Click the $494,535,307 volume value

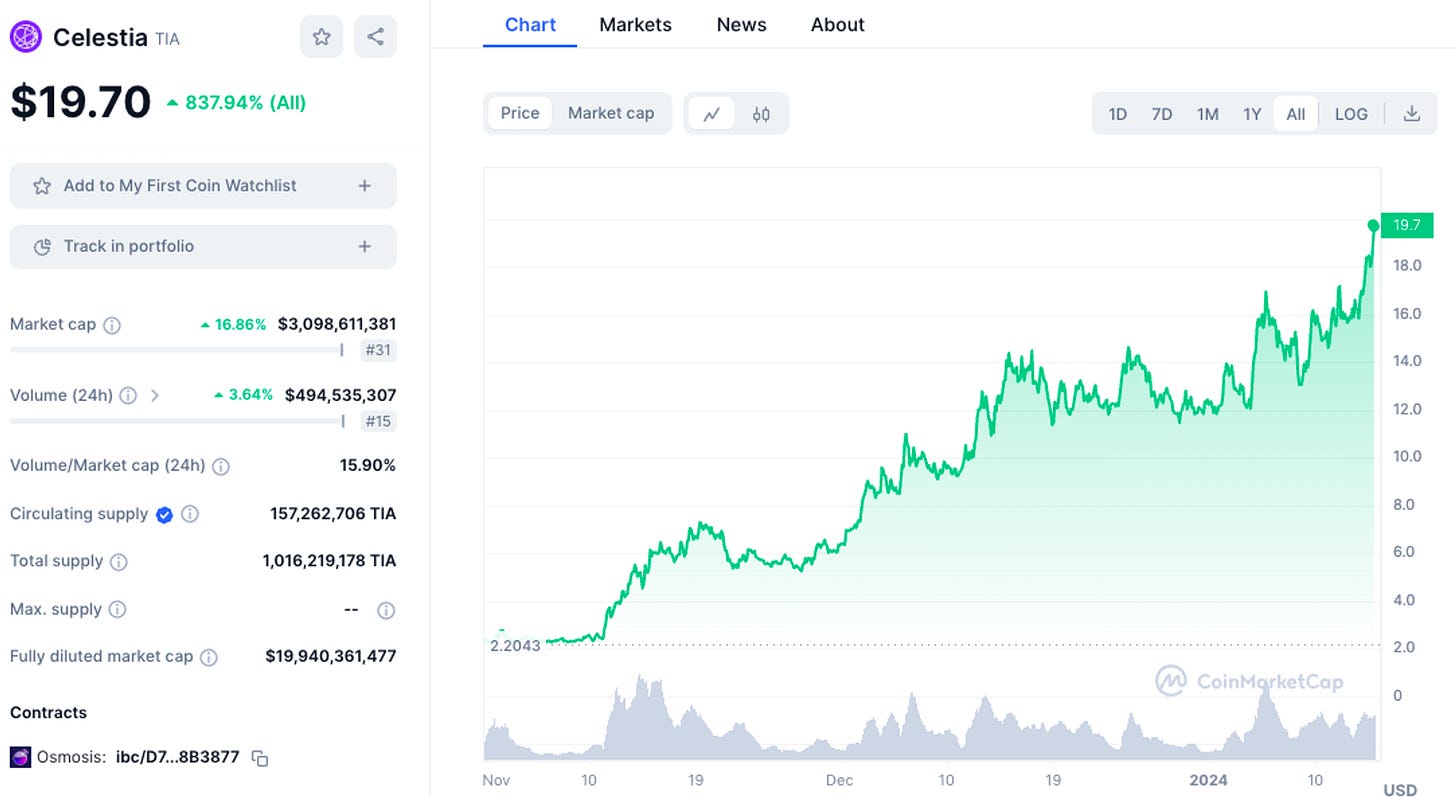pos(341,395)
